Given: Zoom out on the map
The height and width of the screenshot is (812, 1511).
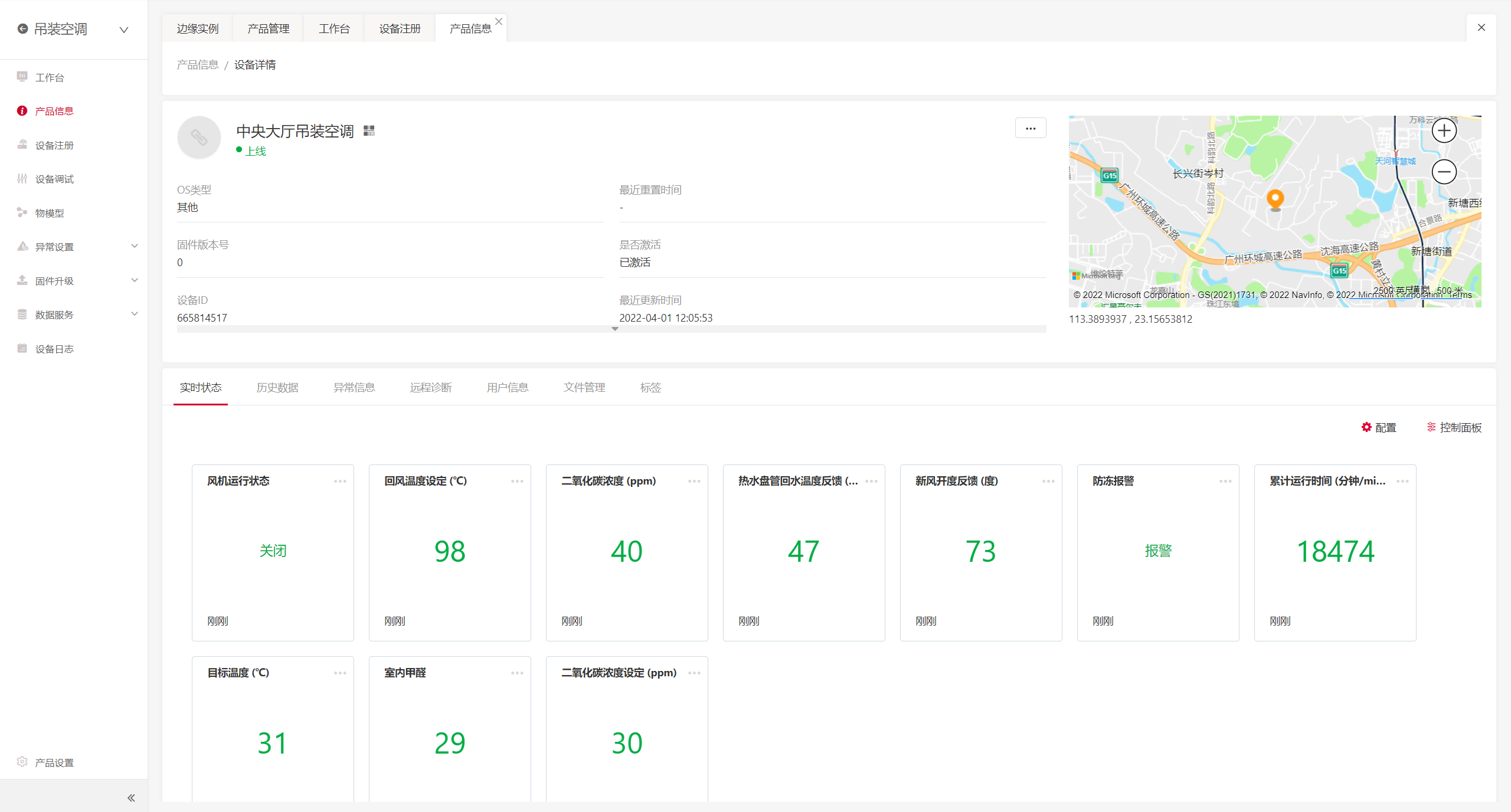Looking at the screenshot, I should point(1444,172).
